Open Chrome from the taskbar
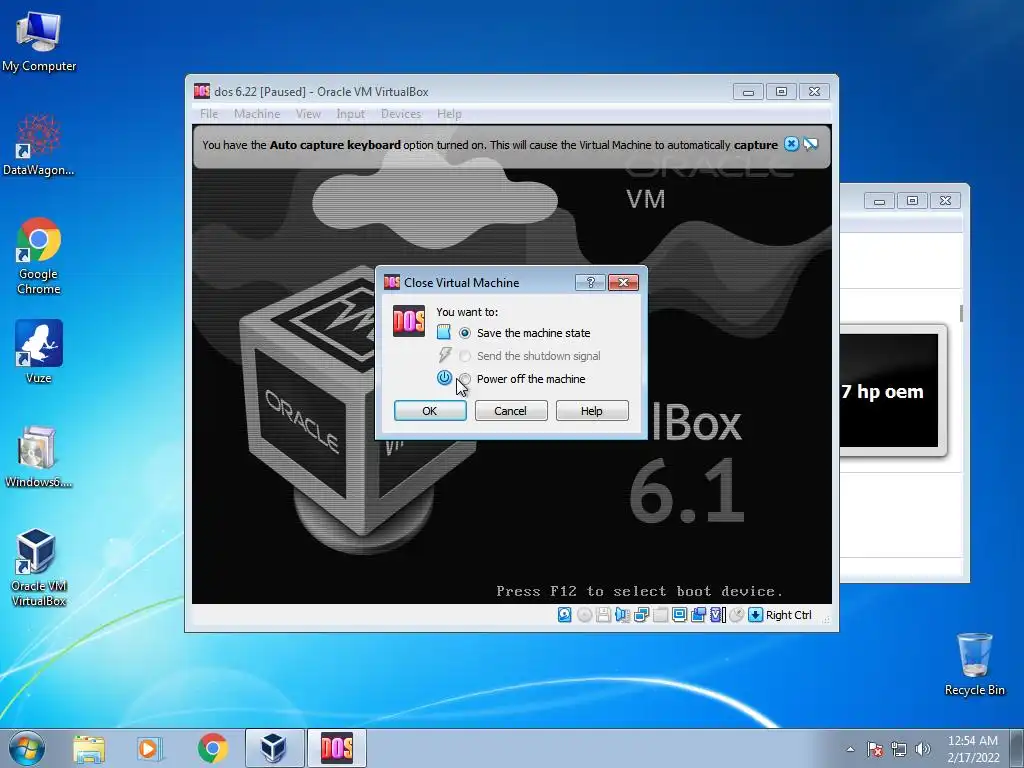Viewport: 1024px width, 768px height. 212,748
